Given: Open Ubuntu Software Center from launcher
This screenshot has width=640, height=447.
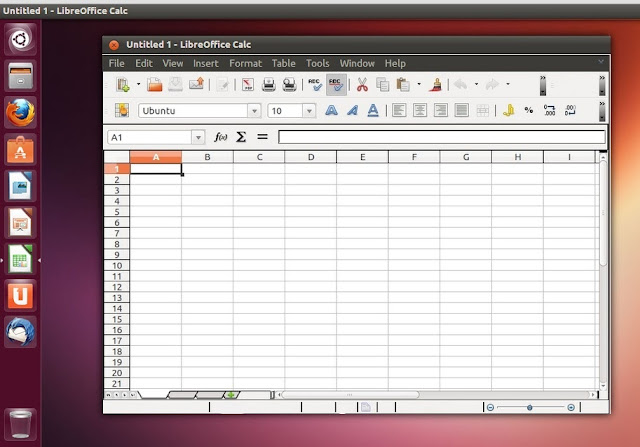Looking at the screenshot, I should pyautogui.click(x=20, y=149).
